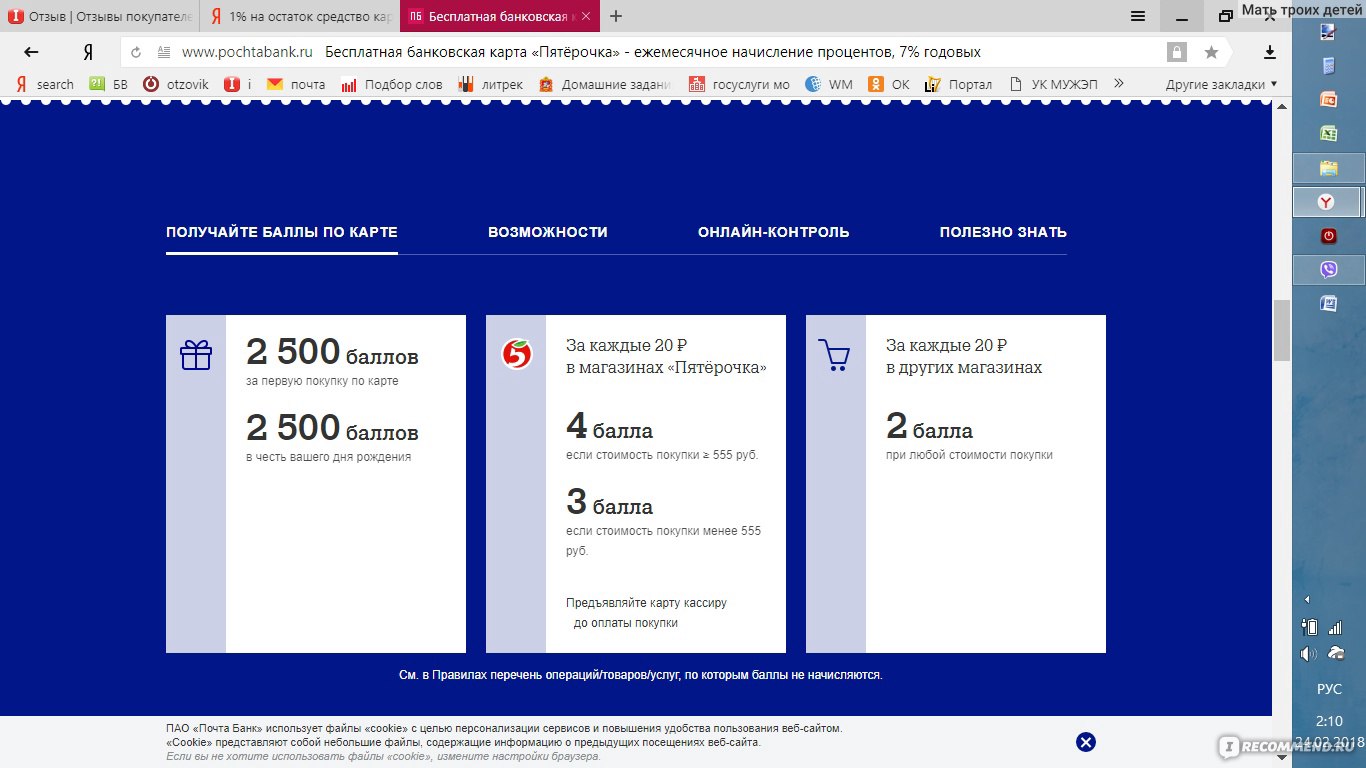Image resolution: width=1366 pixels, height=768 pixels.
Task: Click the text 'Предъявляйте карту кассиру'
Action: click(646, 603)
